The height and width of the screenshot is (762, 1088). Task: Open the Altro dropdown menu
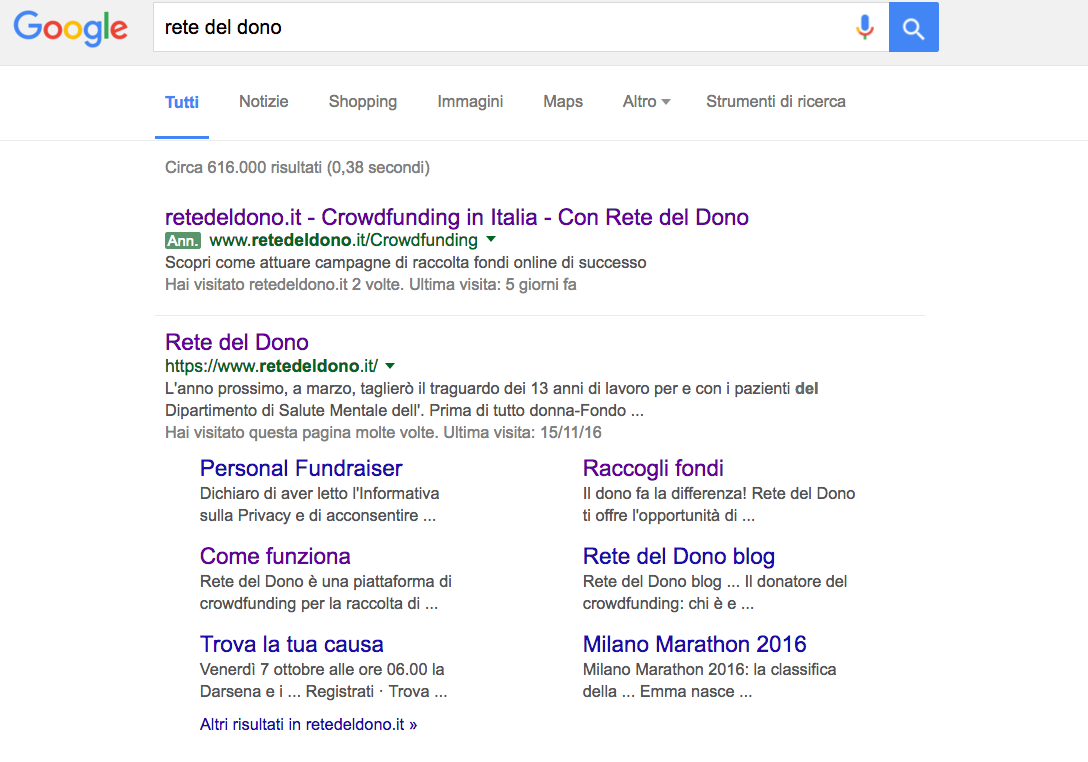[x=646, y=101]
